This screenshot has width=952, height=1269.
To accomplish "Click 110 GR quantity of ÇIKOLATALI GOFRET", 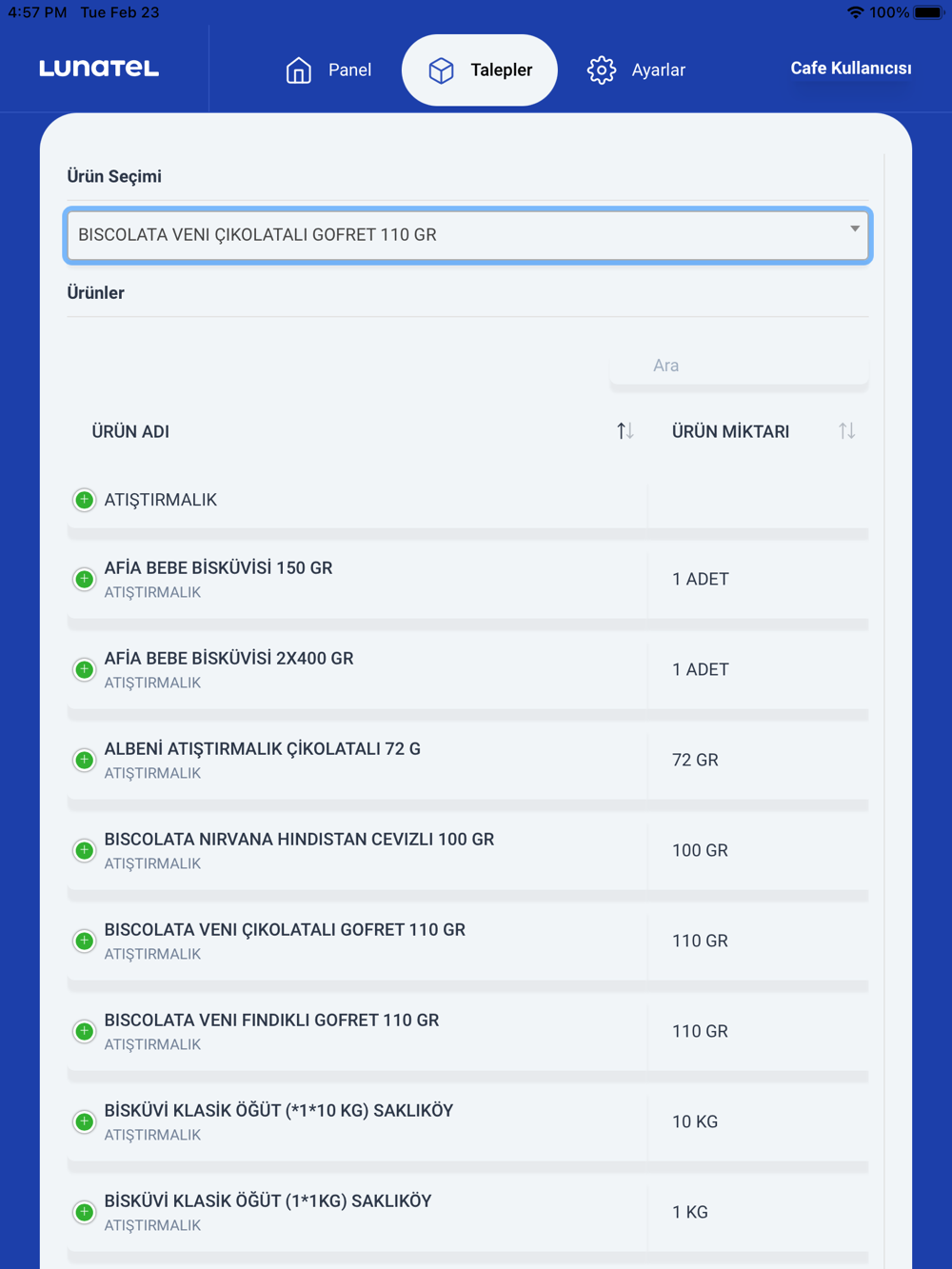I will (700, 941).
